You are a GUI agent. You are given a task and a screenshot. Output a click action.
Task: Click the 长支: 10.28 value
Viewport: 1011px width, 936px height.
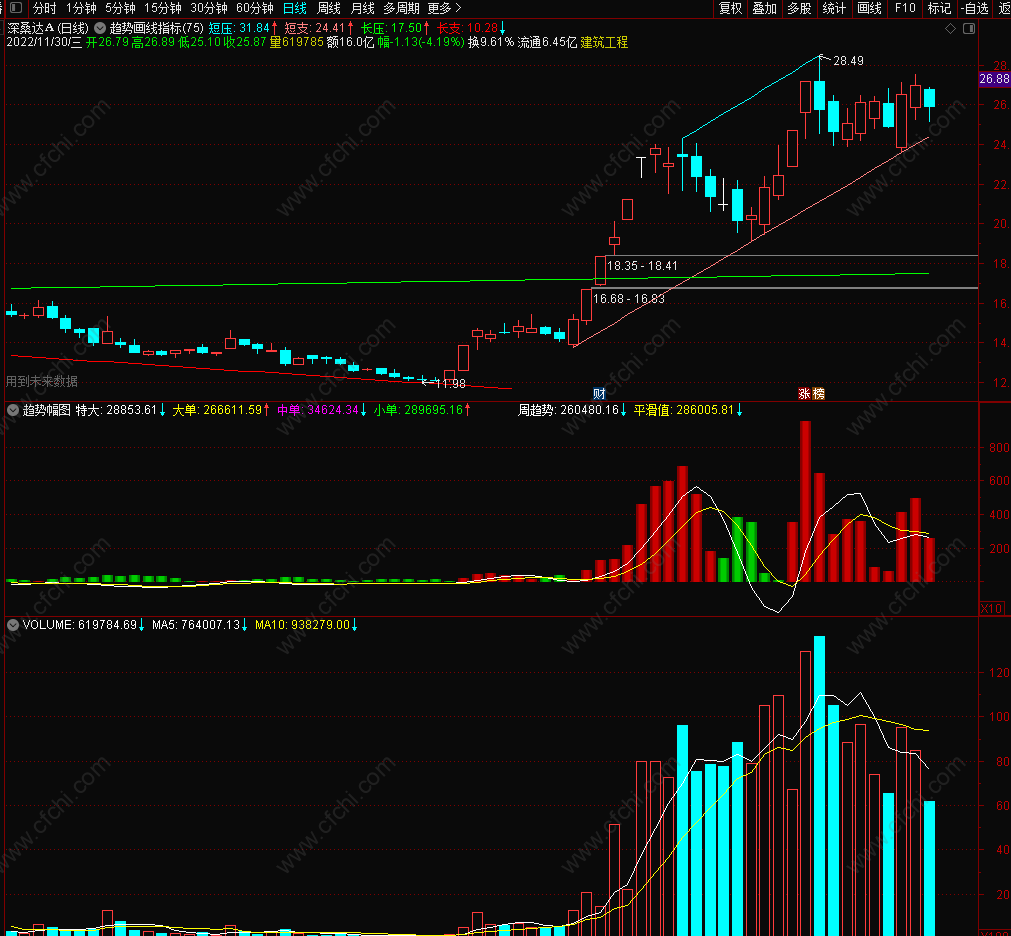coord(471,28)
